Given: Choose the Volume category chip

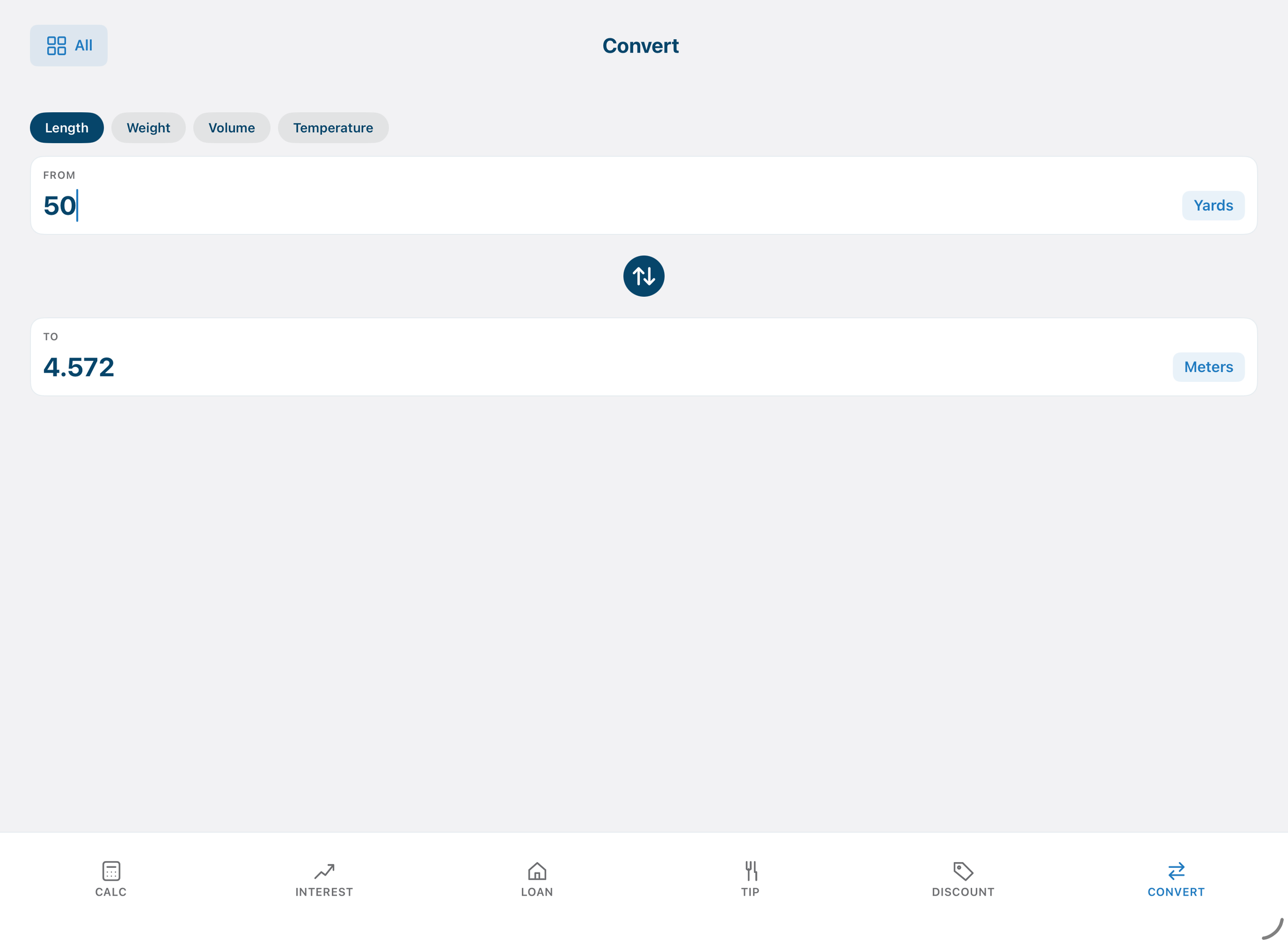Looking at the screenshot, I should pyautogui.click(x=231, y=127).
